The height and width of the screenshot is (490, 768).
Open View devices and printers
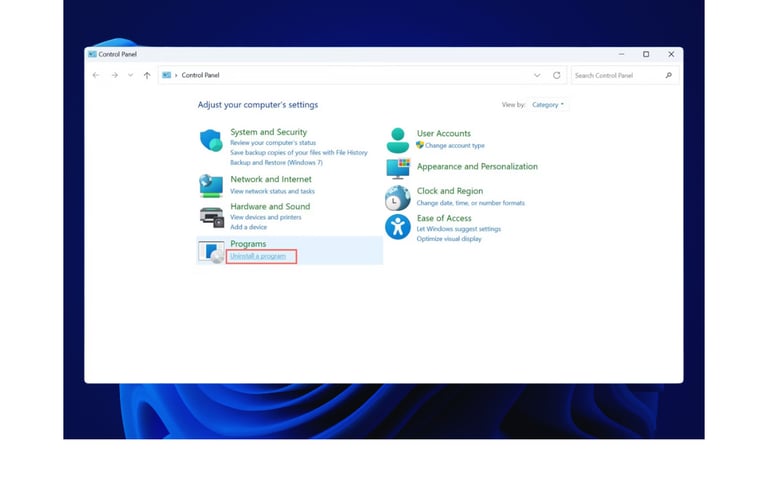265,217
